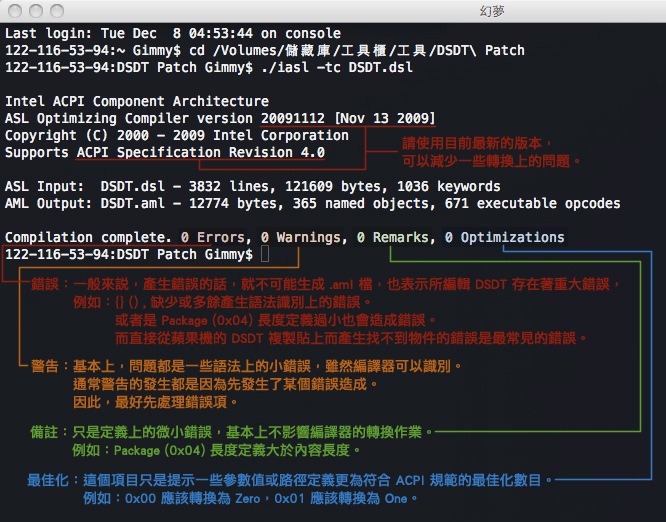
Task: Click the third window control button
Action: (57, 11)
